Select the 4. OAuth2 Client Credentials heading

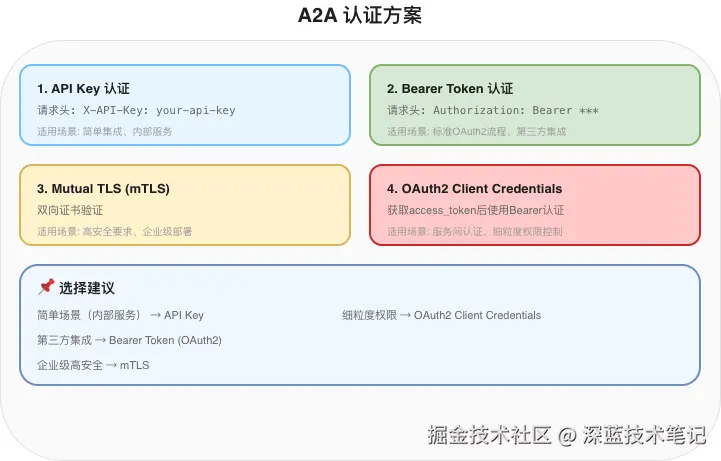click(x=475, y=189)
